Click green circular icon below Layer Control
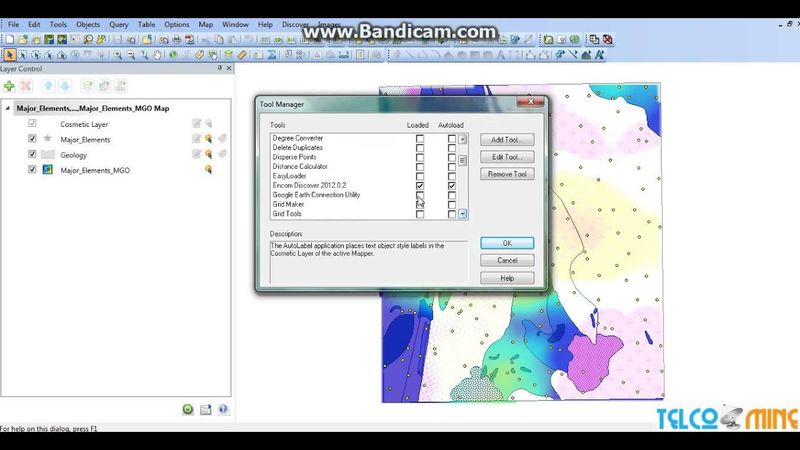The width and height of the screenshot is (800, 450). click(x=188, y=409)
